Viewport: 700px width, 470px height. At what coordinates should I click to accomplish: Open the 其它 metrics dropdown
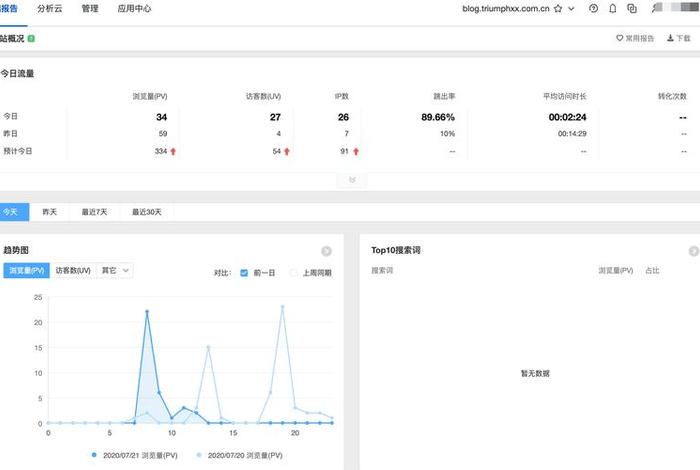[115, 270]
